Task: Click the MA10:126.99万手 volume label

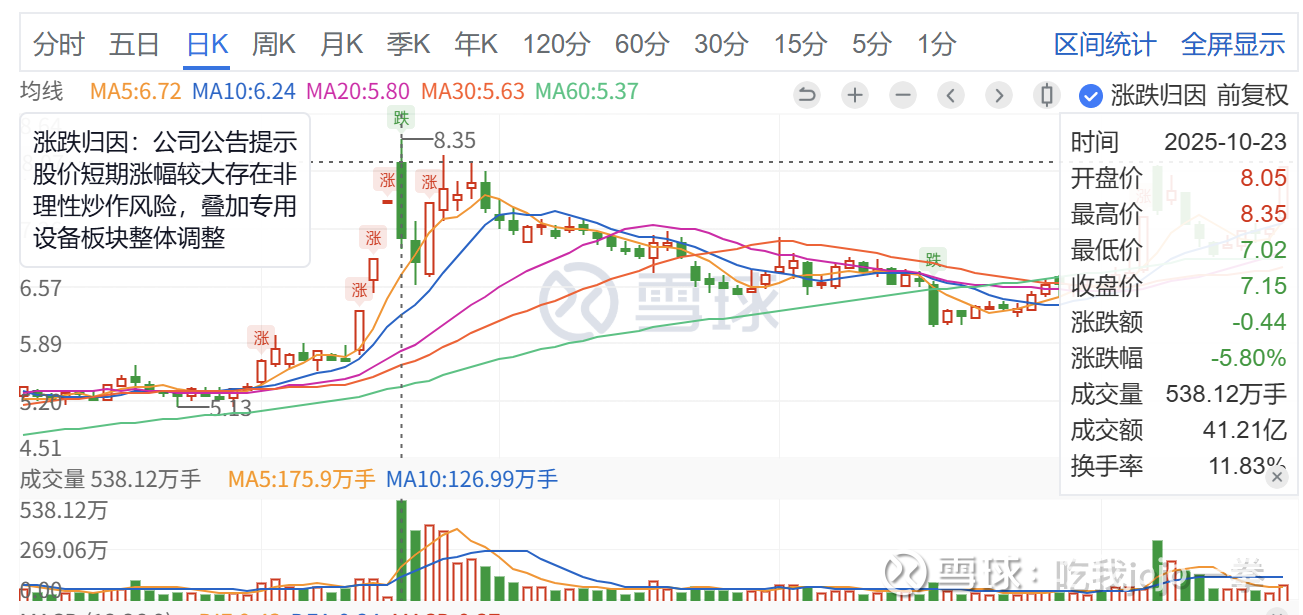Action: coord(471,479)
